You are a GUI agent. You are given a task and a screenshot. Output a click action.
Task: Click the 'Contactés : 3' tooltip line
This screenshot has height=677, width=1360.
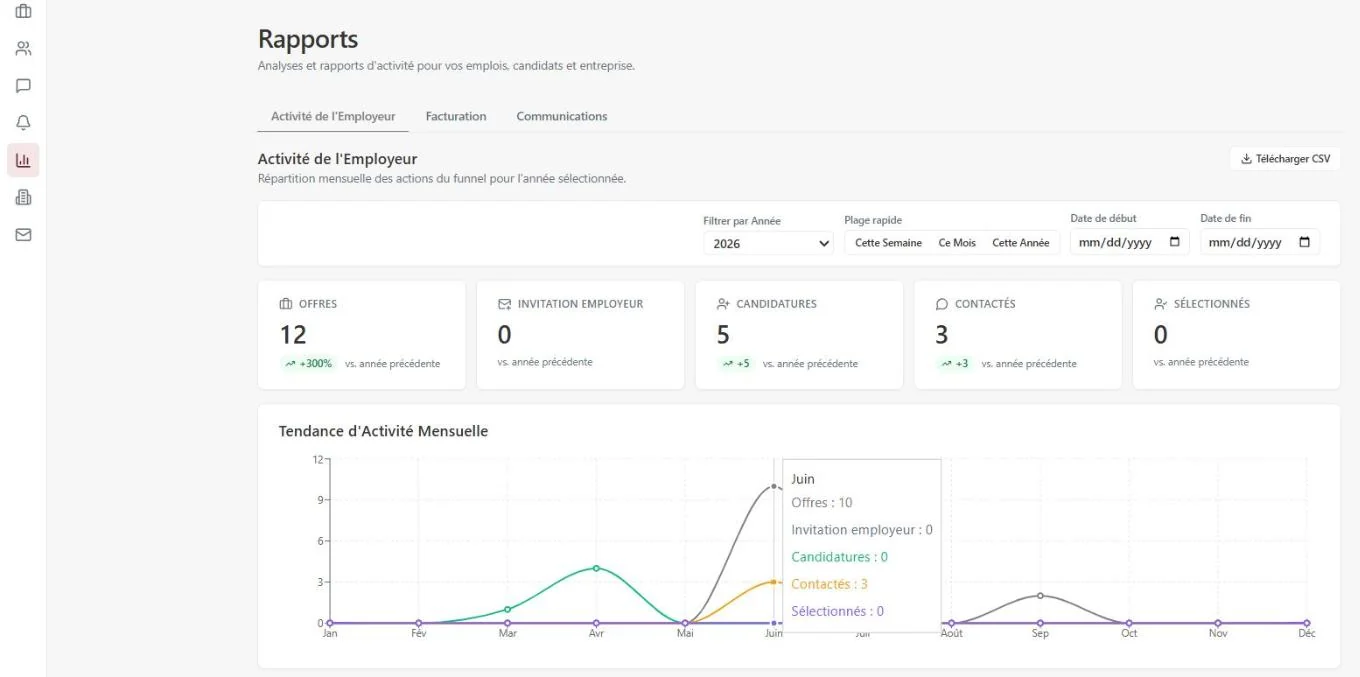[829, 584]
